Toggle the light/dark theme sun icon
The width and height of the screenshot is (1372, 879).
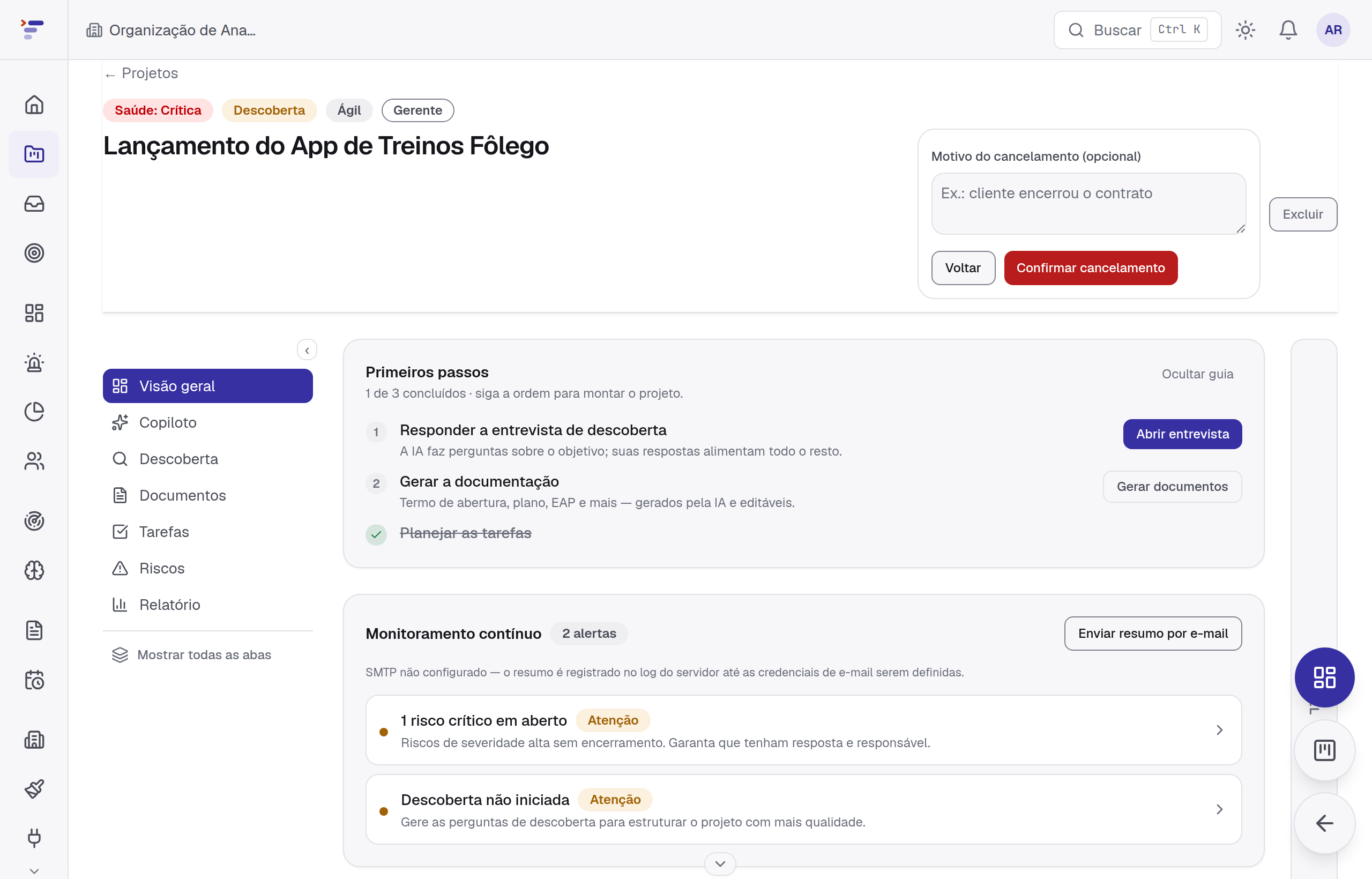pos(1245,29)
